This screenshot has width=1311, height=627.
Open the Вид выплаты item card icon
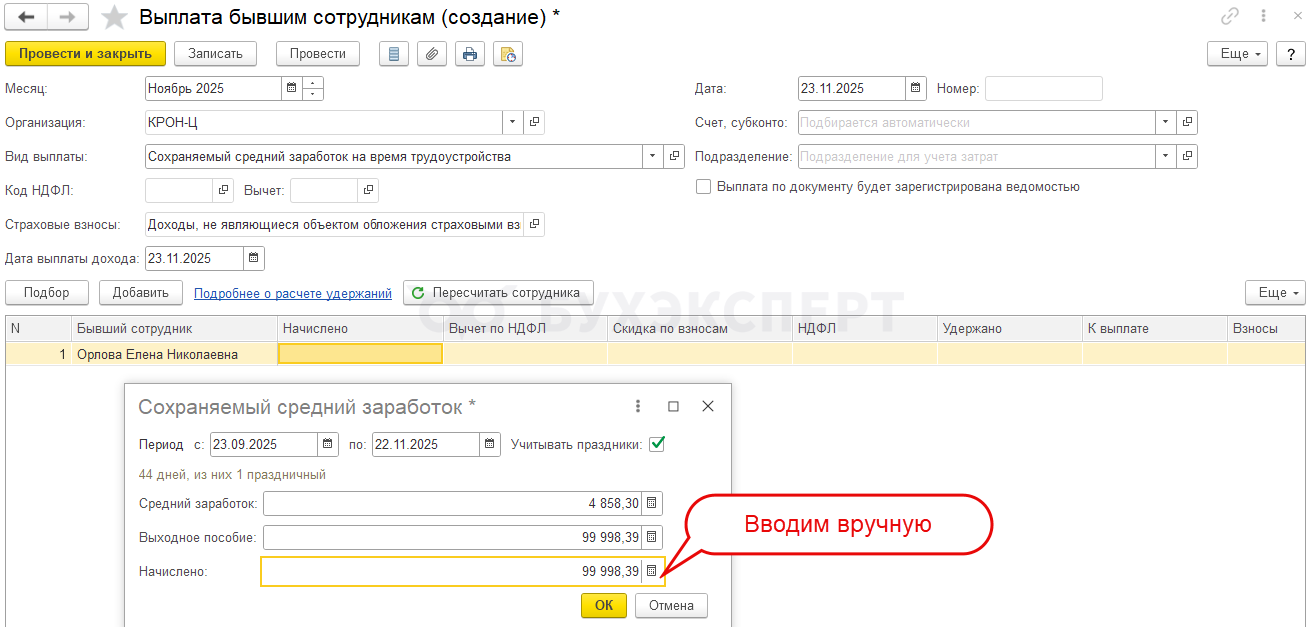click(x=675, y=156)
